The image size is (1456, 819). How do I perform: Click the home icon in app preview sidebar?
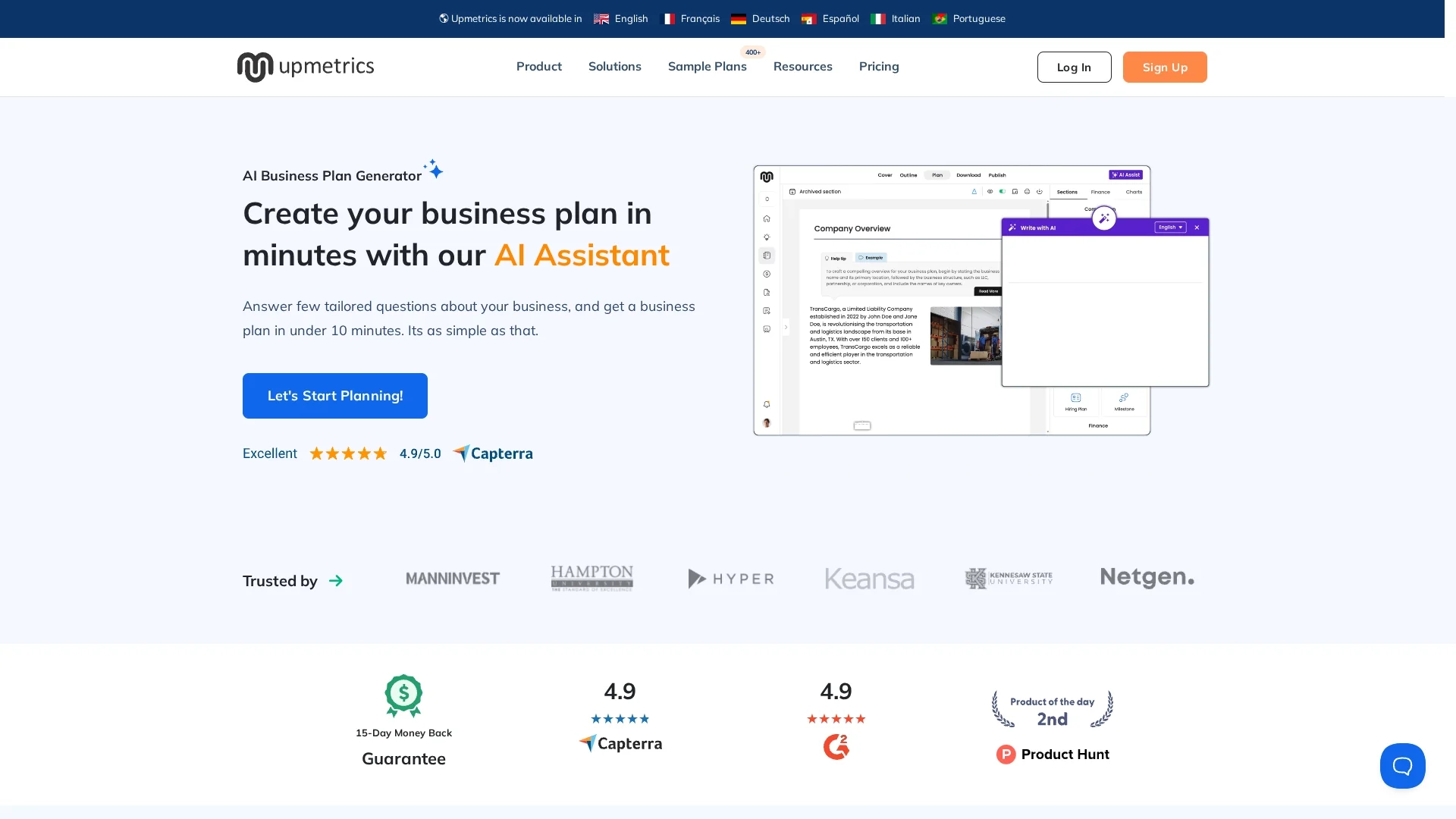click(767, 218)
